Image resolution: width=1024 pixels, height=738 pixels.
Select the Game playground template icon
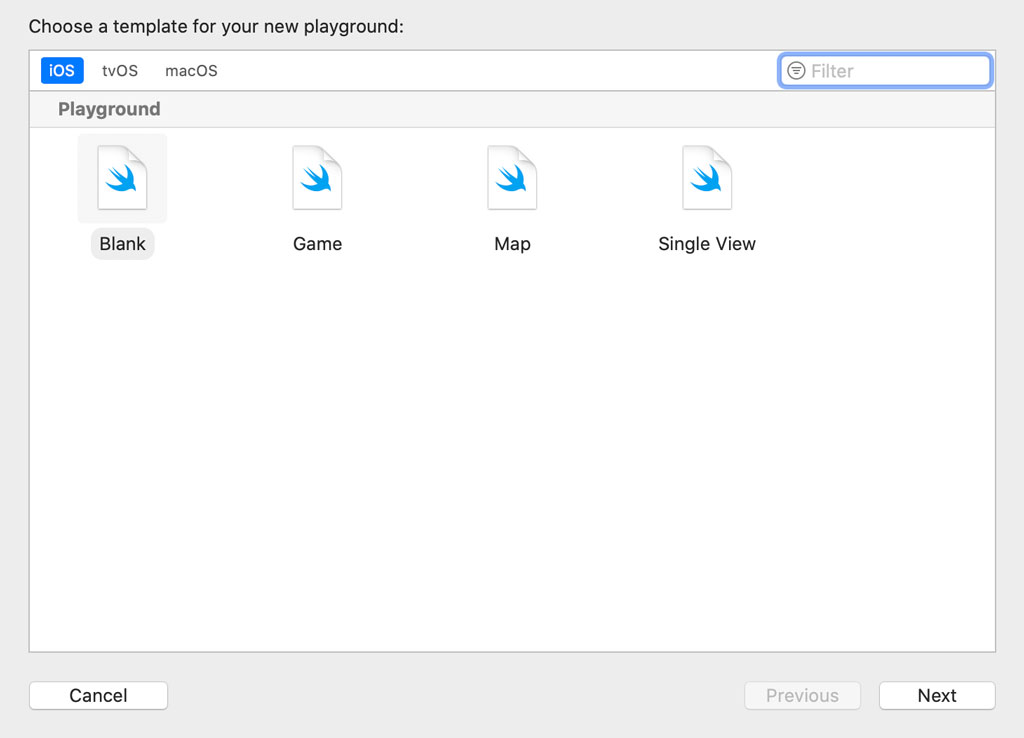point(317,178)
